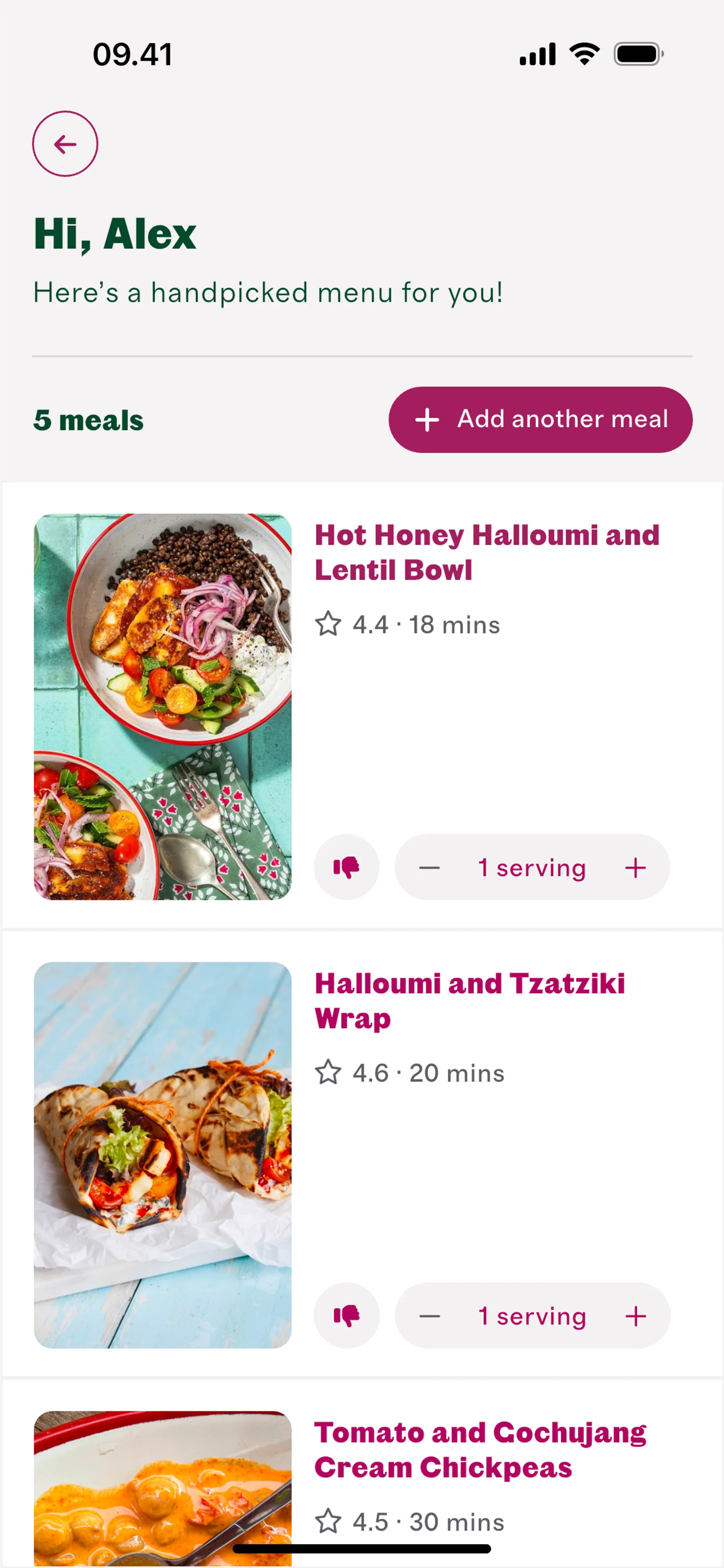Tap the star icon beside 4.6 rating
Image resolution: width=724 pixels, height=1568 pixels.
coord(328,1073)
